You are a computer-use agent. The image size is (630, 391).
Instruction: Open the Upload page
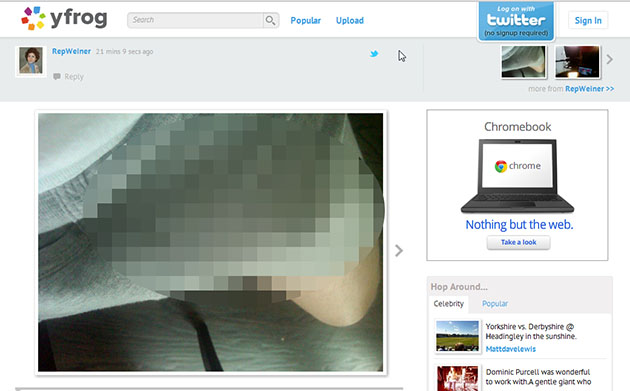pyautogui.click(x=350, y=20)
